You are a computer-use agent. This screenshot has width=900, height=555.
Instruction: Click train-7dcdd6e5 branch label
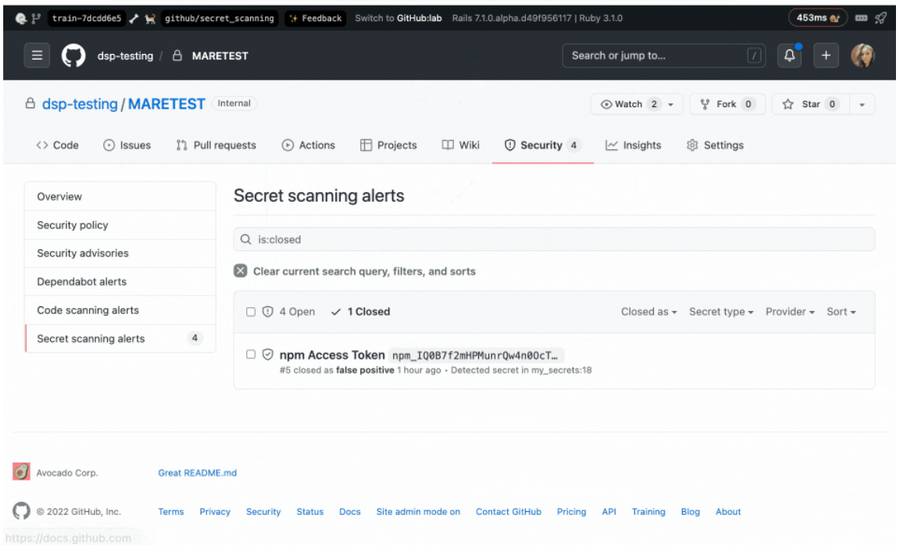(86, 18)
